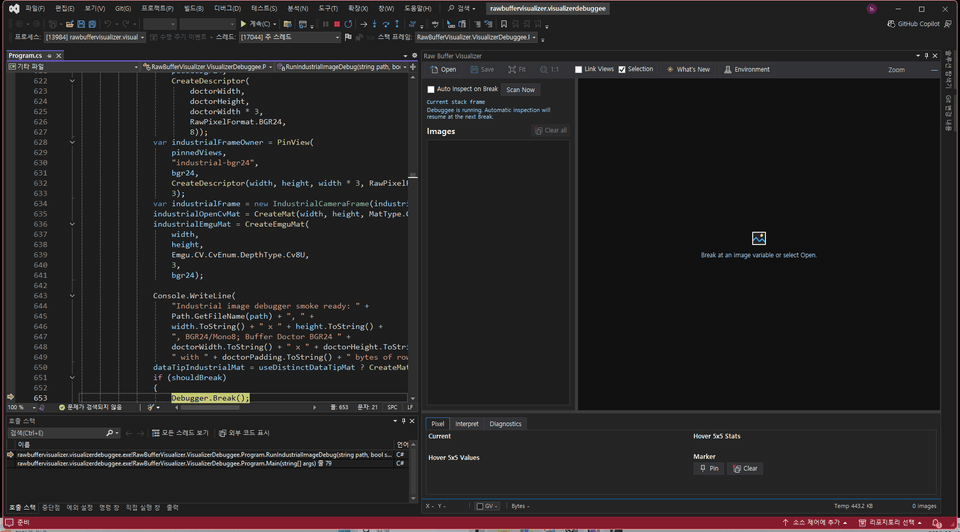This screenshot has height=532, width=960.
Task: Open the RunIndustrialImageDebug member dropdown
Action: [x=342, y=67]
